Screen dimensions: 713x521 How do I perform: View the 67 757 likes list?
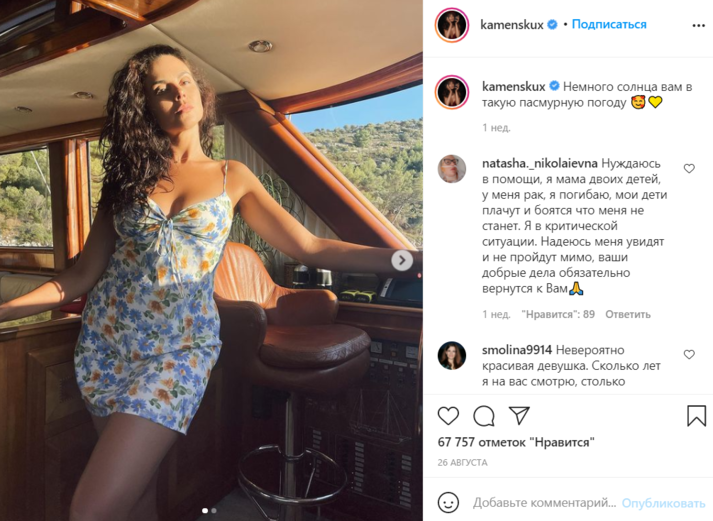pos(516,442)
